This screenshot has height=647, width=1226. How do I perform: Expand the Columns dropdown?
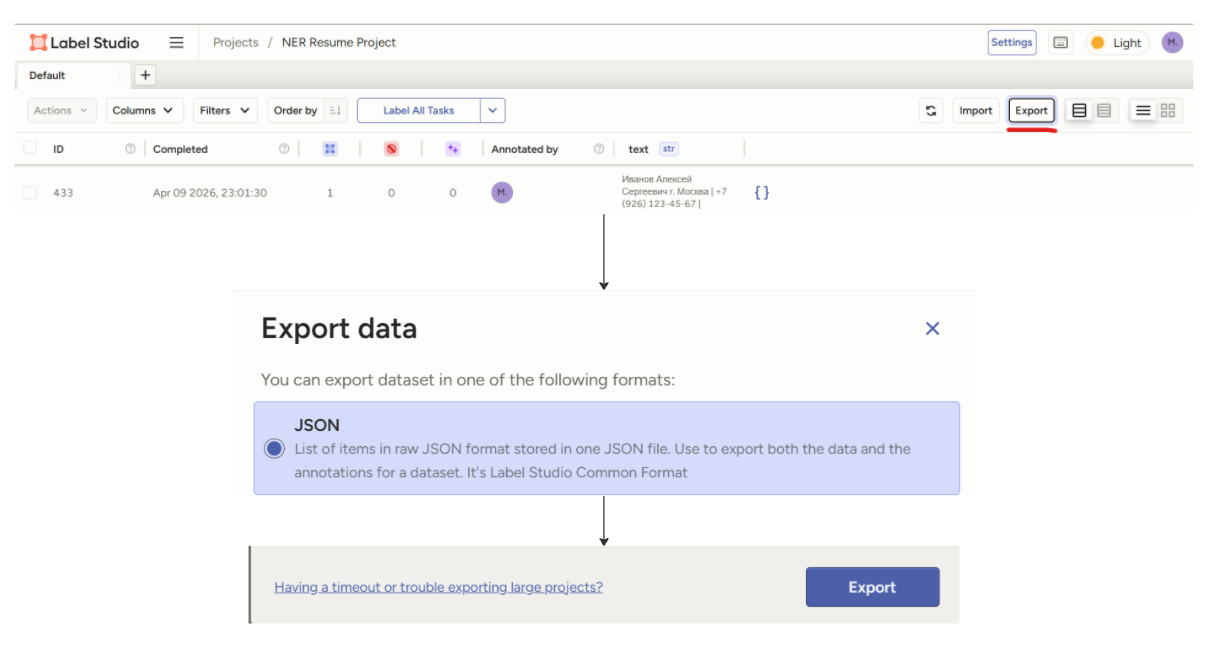(x=144, y=111)
